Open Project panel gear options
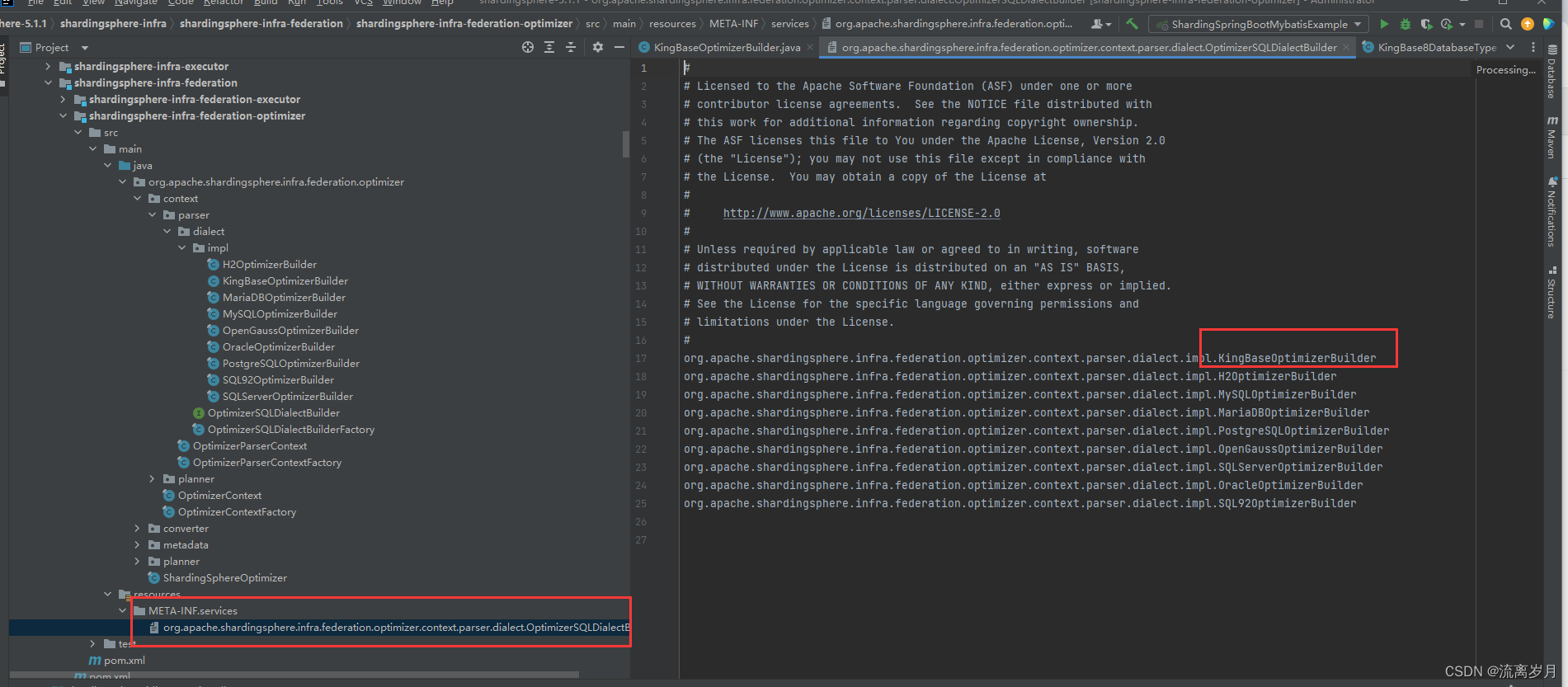This screenshot has width=1568, height=687. tap(598, 47)
